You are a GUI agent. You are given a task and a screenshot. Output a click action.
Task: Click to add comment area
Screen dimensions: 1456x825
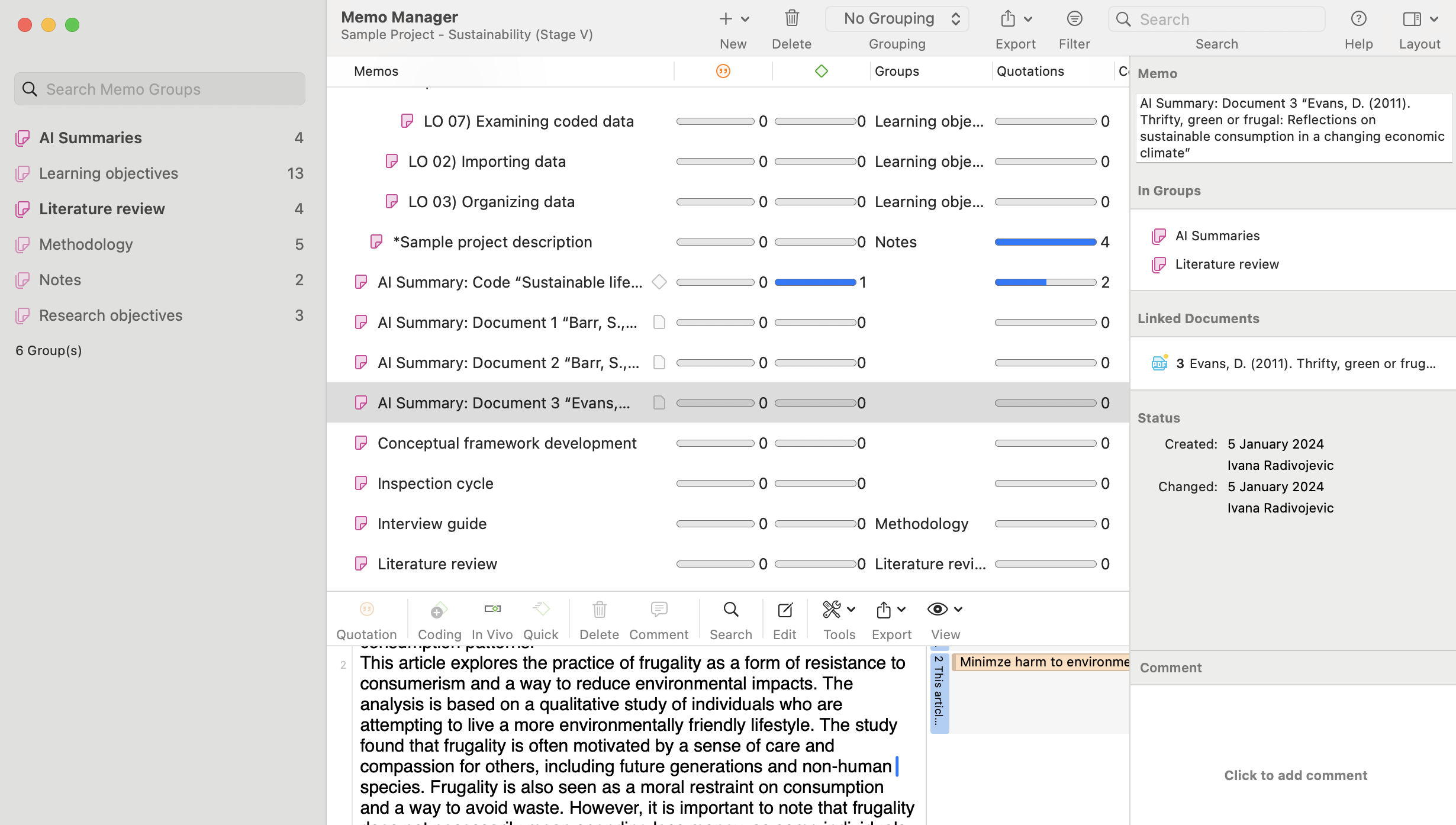coord(1295,775)
